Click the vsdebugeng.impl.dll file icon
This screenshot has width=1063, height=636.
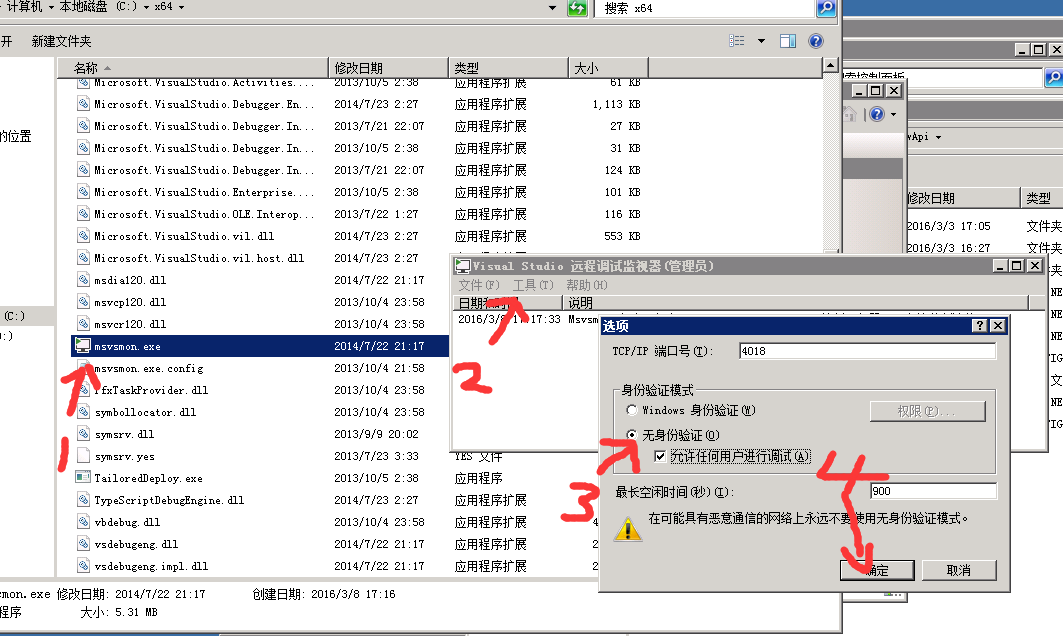point(83,565)
